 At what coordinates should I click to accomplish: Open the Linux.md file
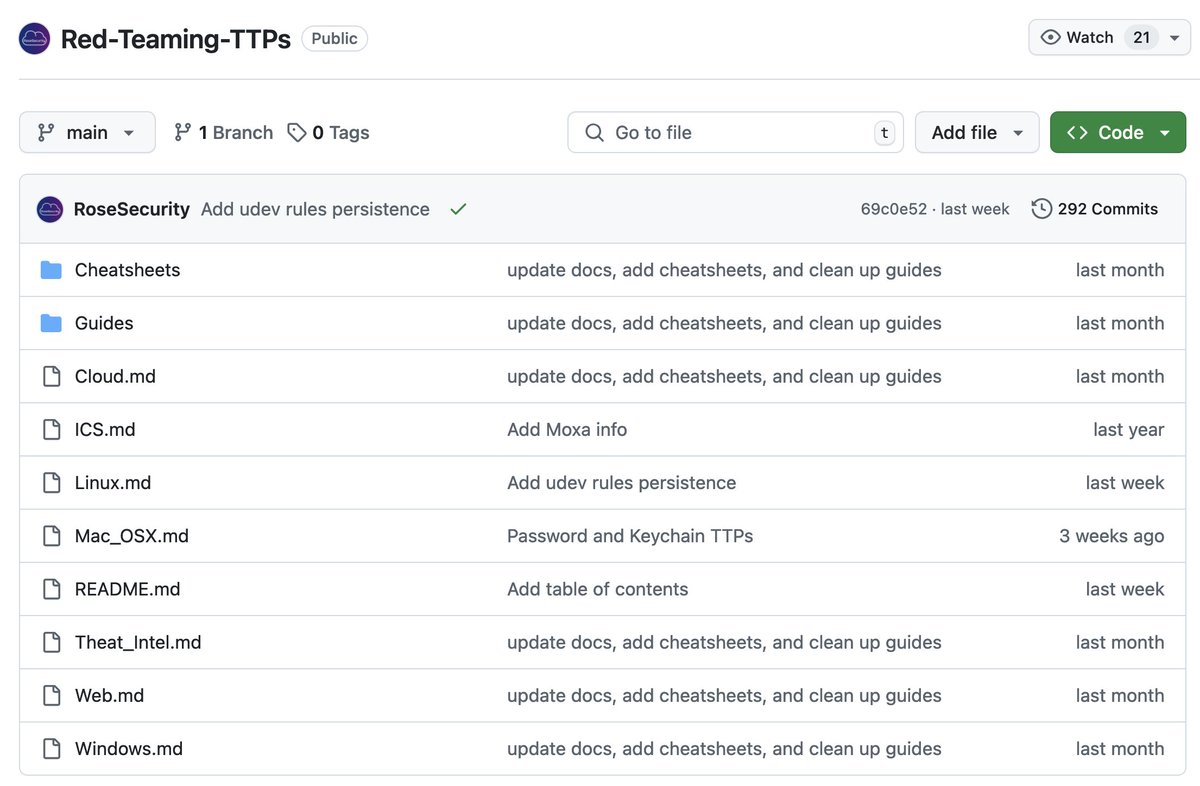pos(113,482)
